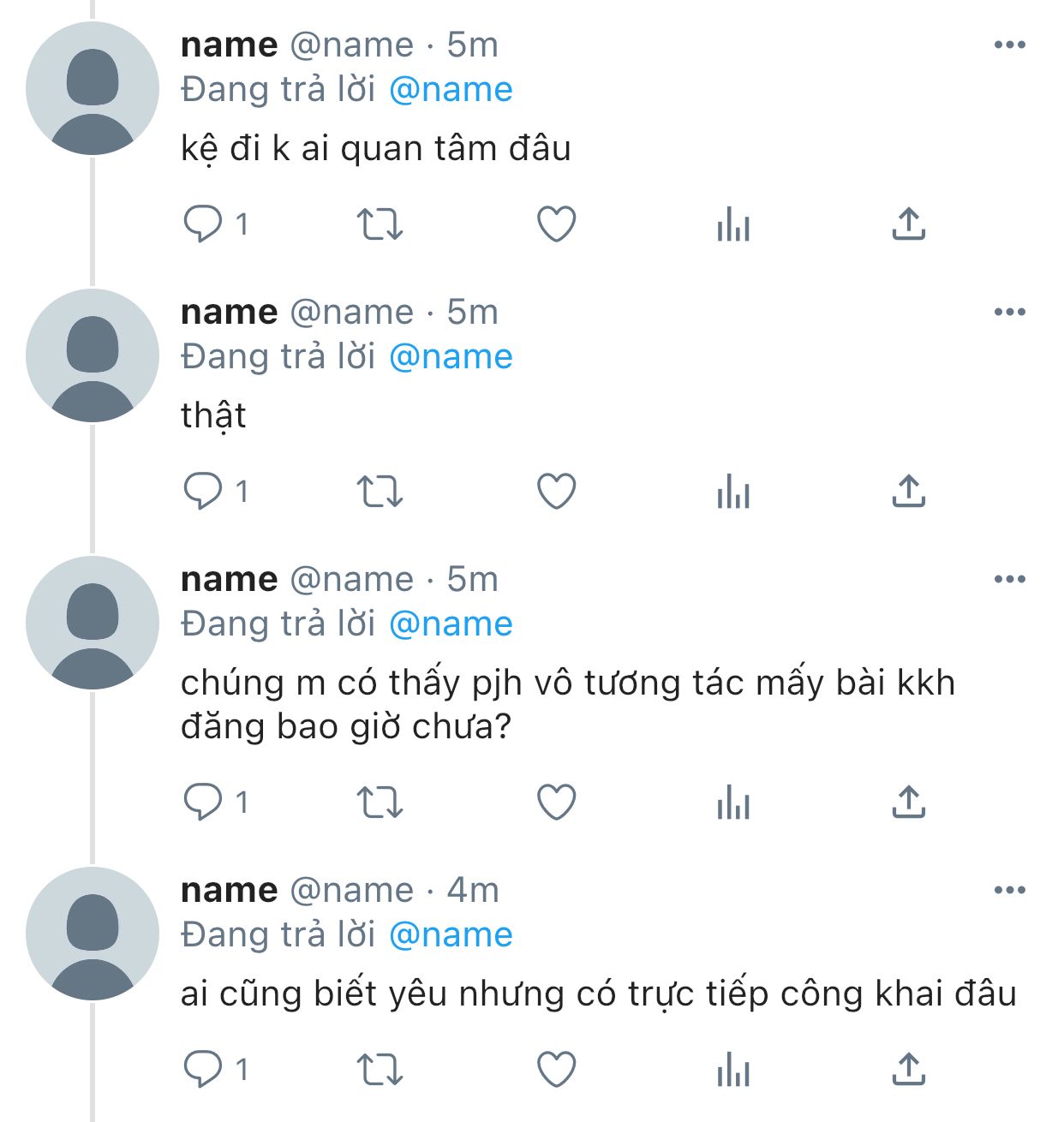The height and width of the screenshot is (1122, 1064).
Task: View analytics of the "thật" tweet
Action: tap(733, 492)
